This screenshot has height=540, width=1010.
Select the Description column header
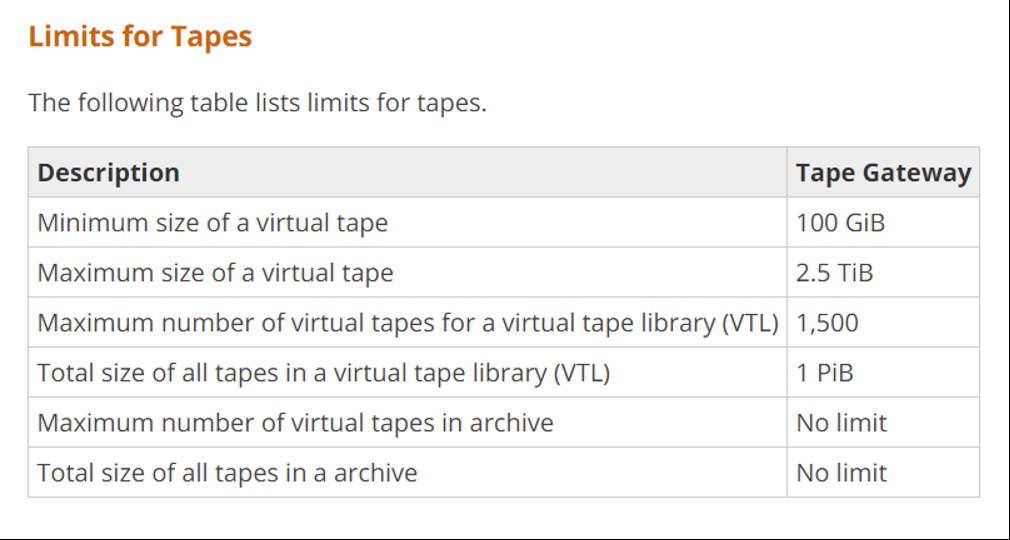[x=407, y=172]
